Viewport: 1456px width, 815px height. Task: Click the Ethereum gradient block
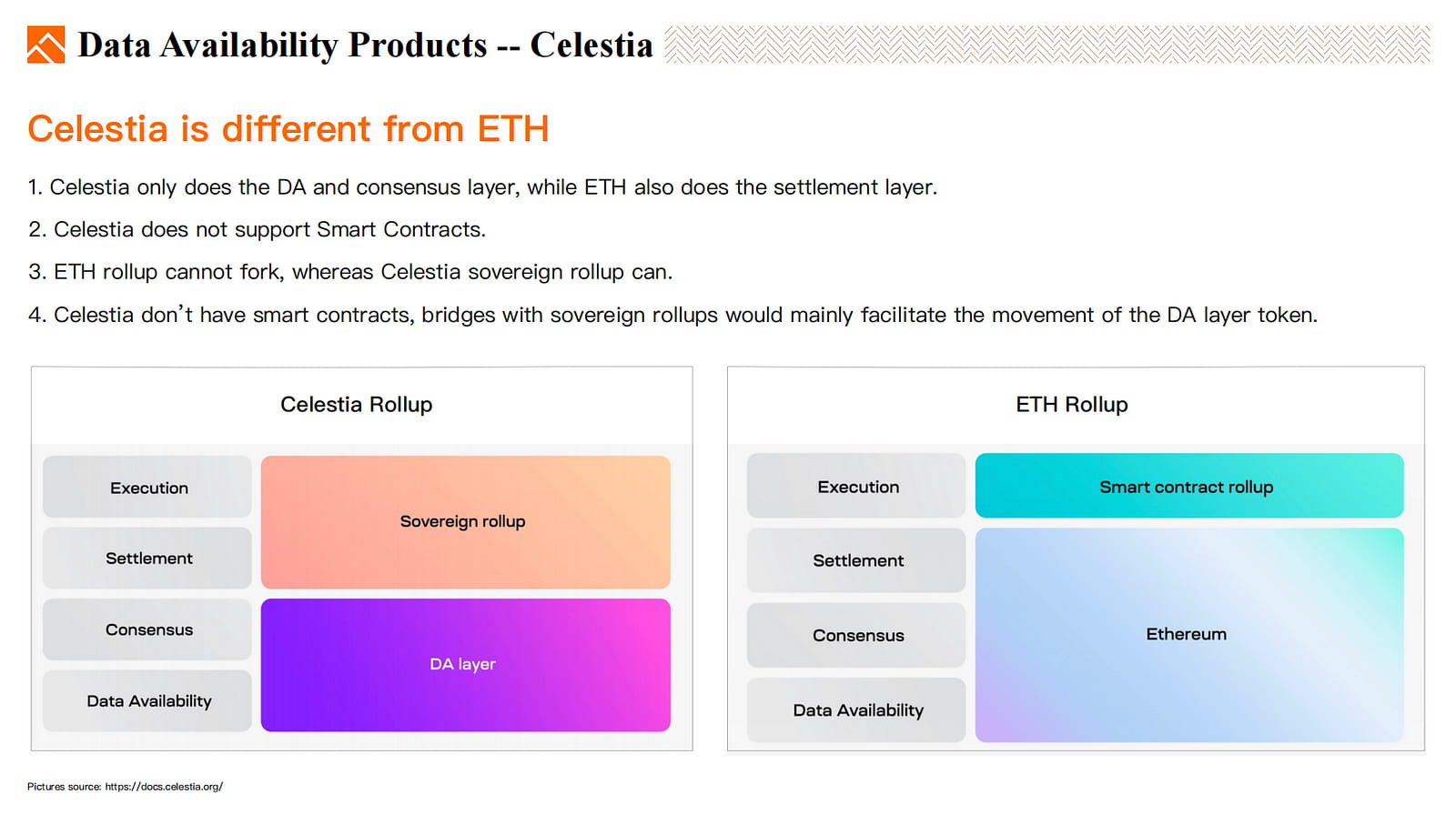pos(1189,635)
